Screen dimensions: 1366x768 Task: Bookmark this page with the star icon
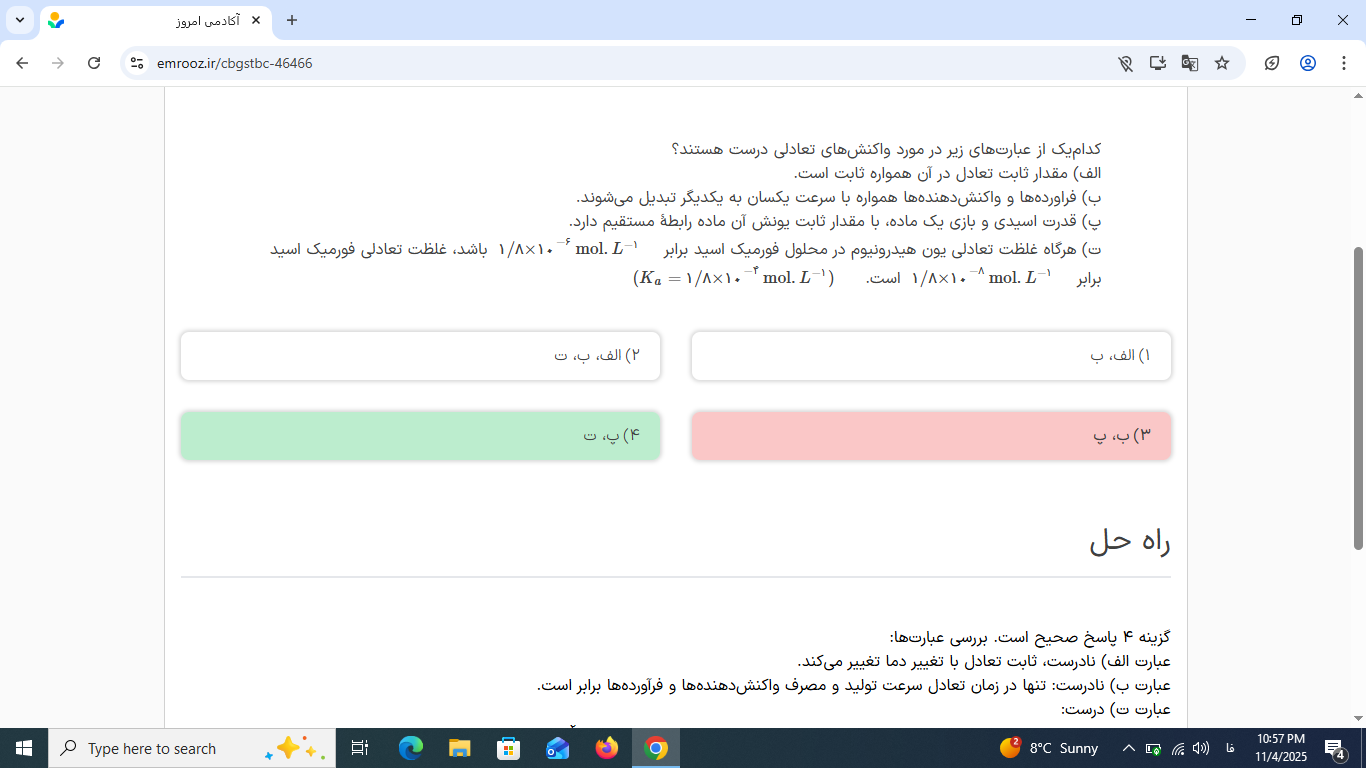1221,63
